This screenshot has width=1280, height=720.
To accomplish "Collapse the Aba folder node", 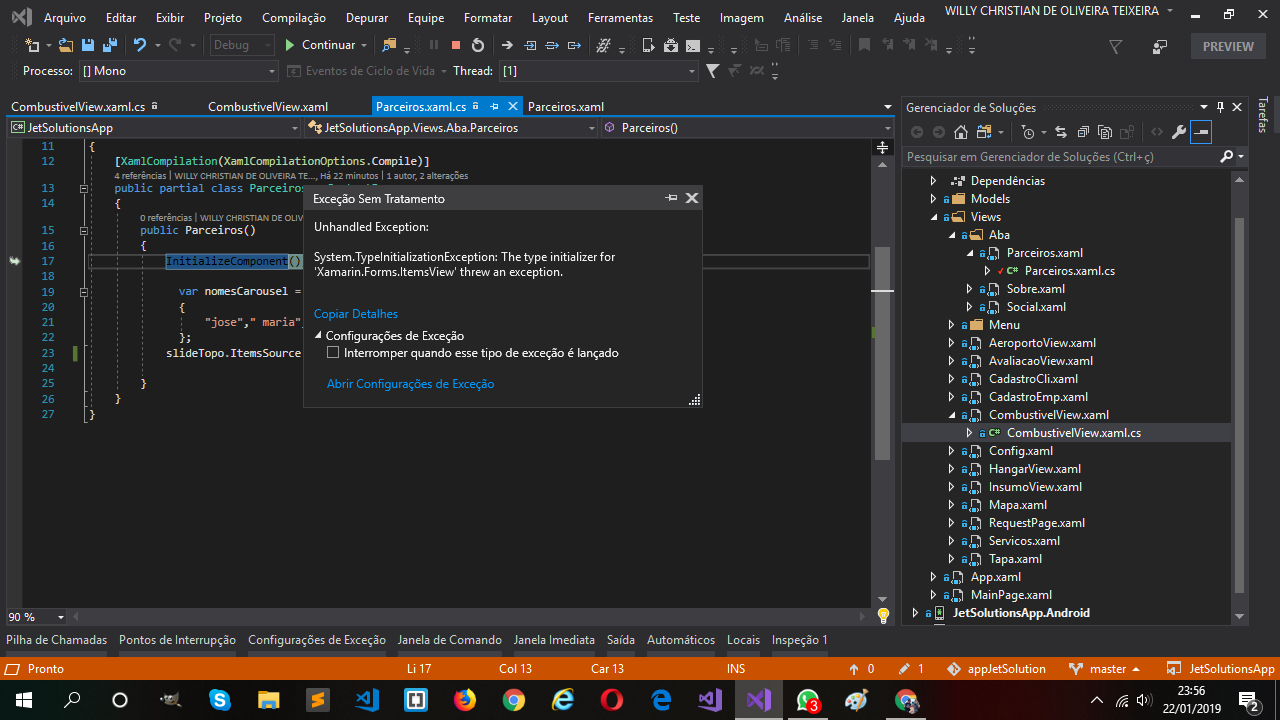I will 952,235.
